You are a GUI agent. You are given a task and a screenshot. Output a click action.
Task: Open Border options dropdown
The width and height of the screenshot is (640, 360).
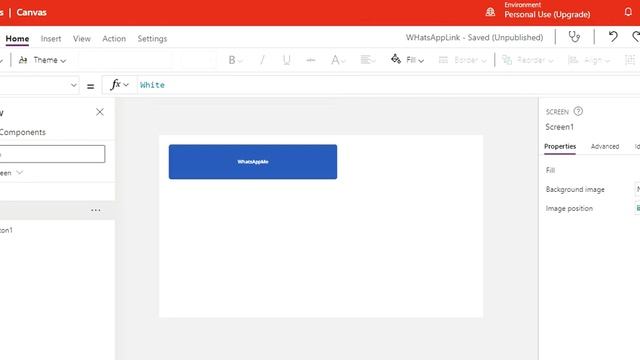coord(462,60)
